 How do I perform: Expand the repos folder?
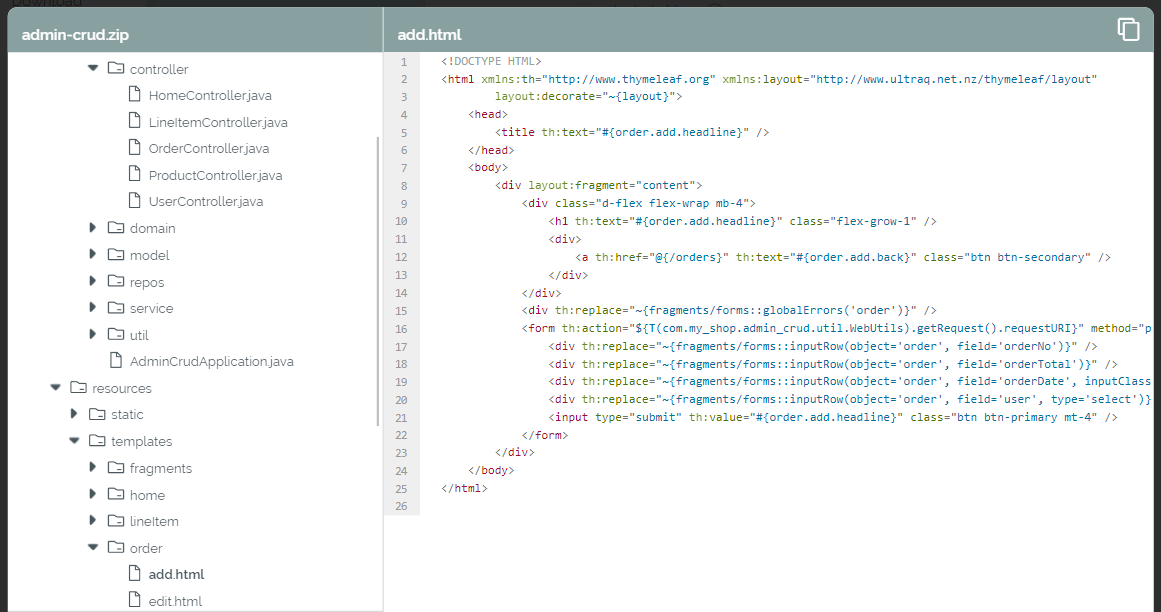pyautogui.click(x=93, y=281)
